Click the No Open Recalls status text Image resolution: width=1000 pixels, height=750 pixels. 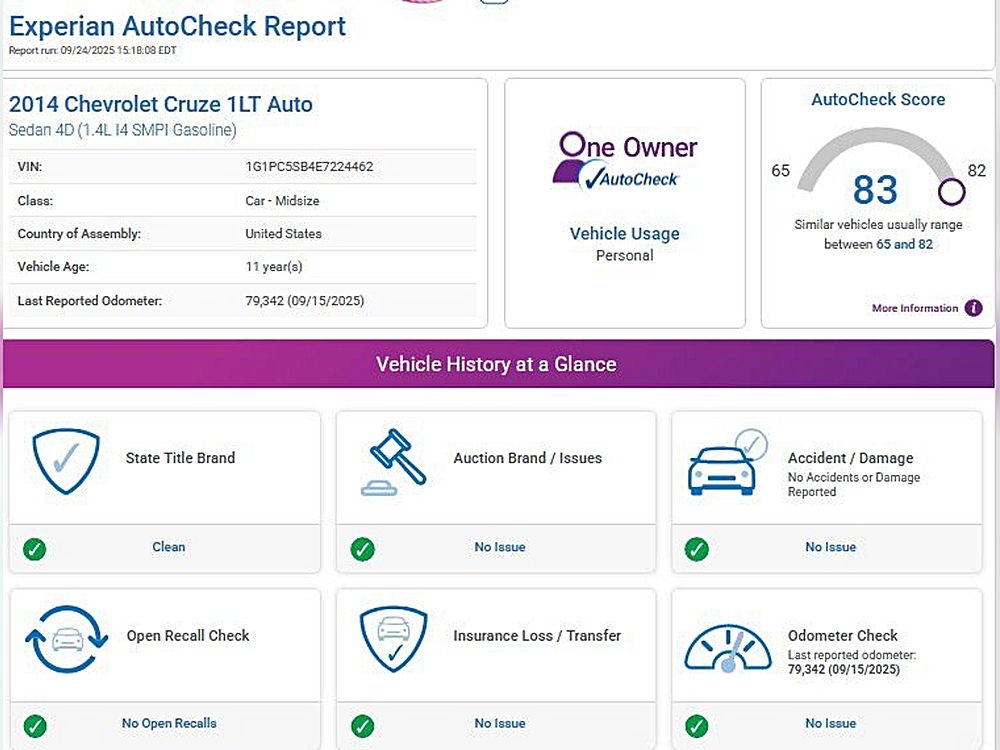point(169,723)
